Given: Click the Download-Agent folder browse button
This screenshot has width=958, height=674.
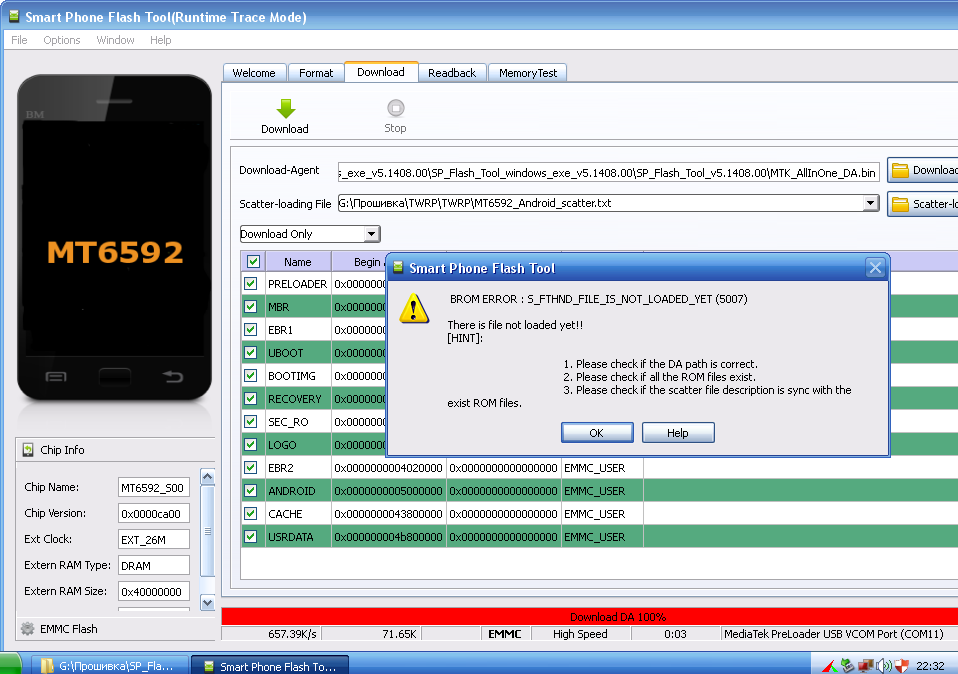Looking at the screenshot, I should click(921, 171).
